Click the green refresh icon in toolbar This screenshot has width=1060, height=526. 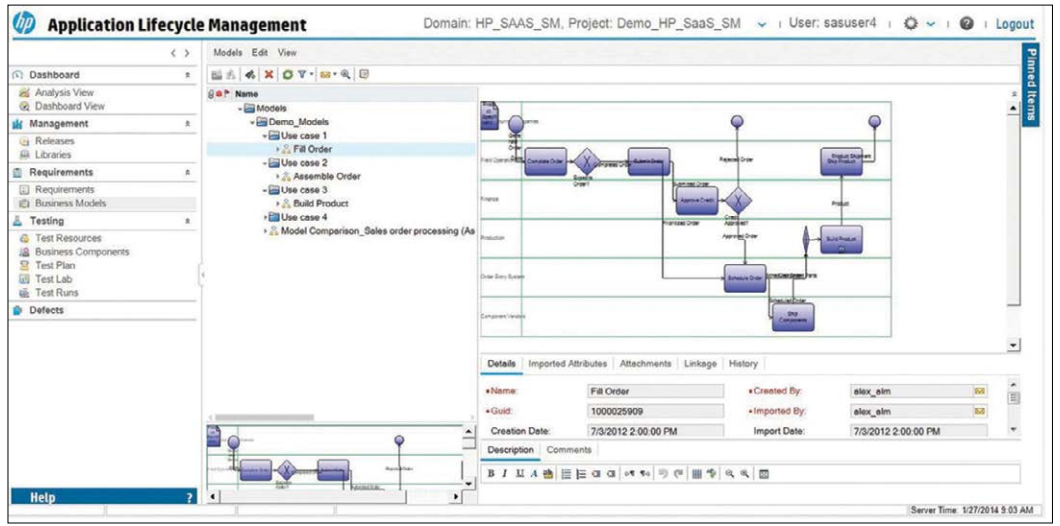(287, 74)
